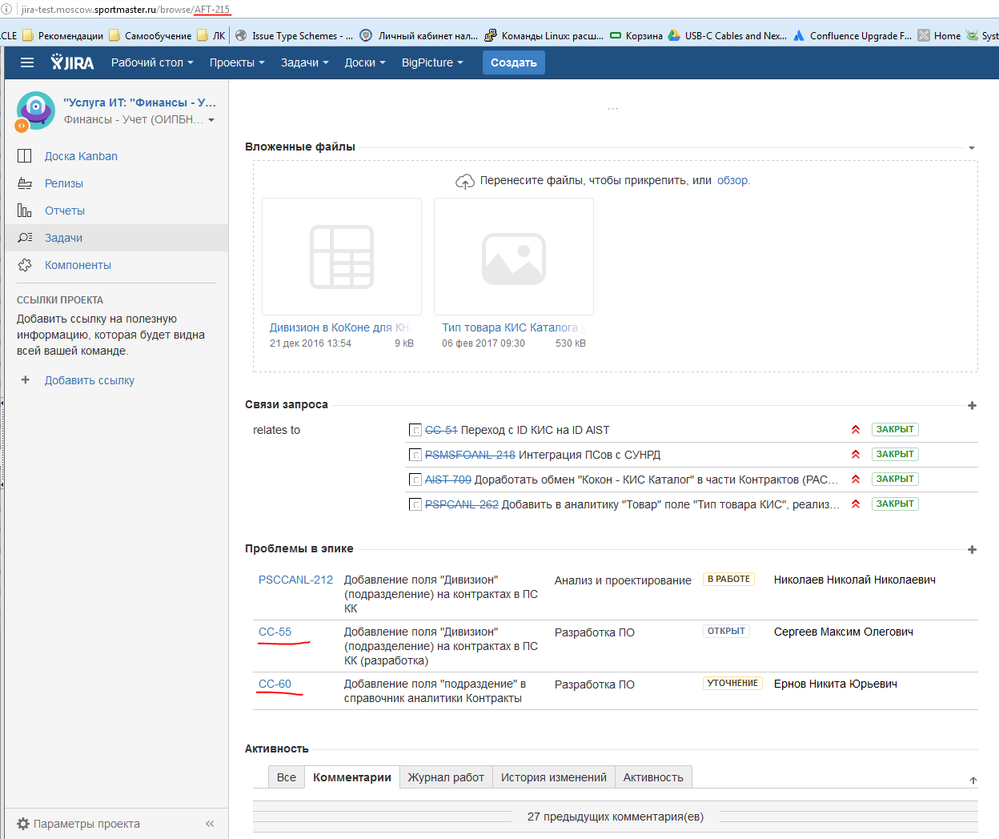Open the spreadsheet attachment thumbnail
The height and width of the screenshot is (839, 999).
pyautogui.click(x=342, y=257)
